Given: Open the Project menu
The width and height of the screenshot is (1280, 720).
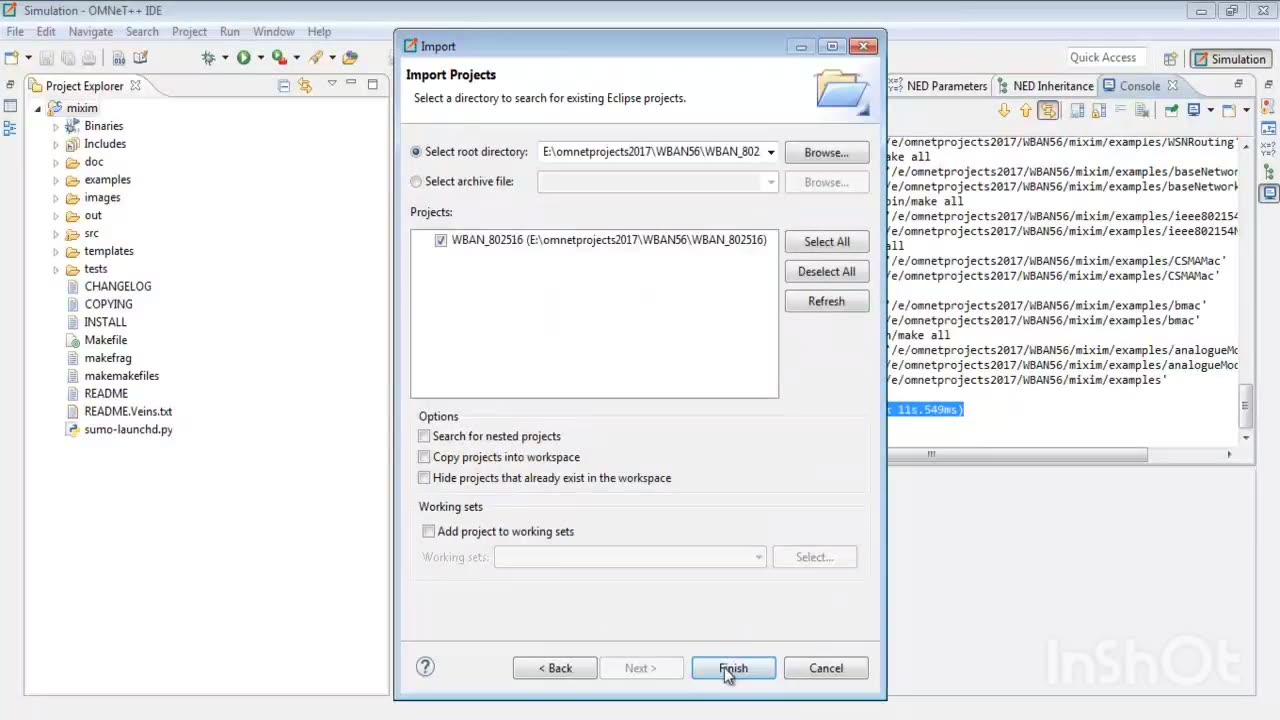Looking at the screenshot, I should point(189,31).
